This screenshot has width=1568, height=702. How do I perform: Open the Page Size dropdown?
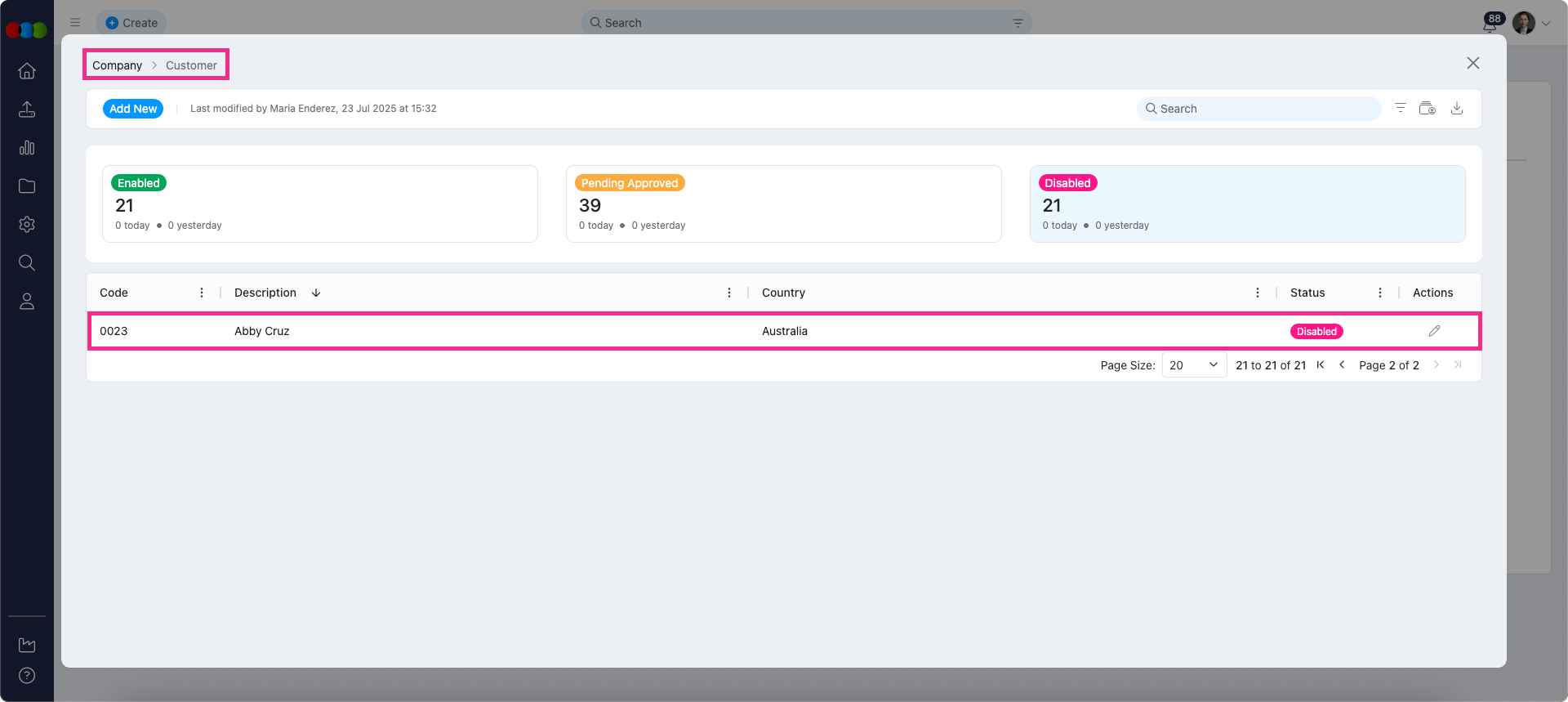(x=1193, y=365)
